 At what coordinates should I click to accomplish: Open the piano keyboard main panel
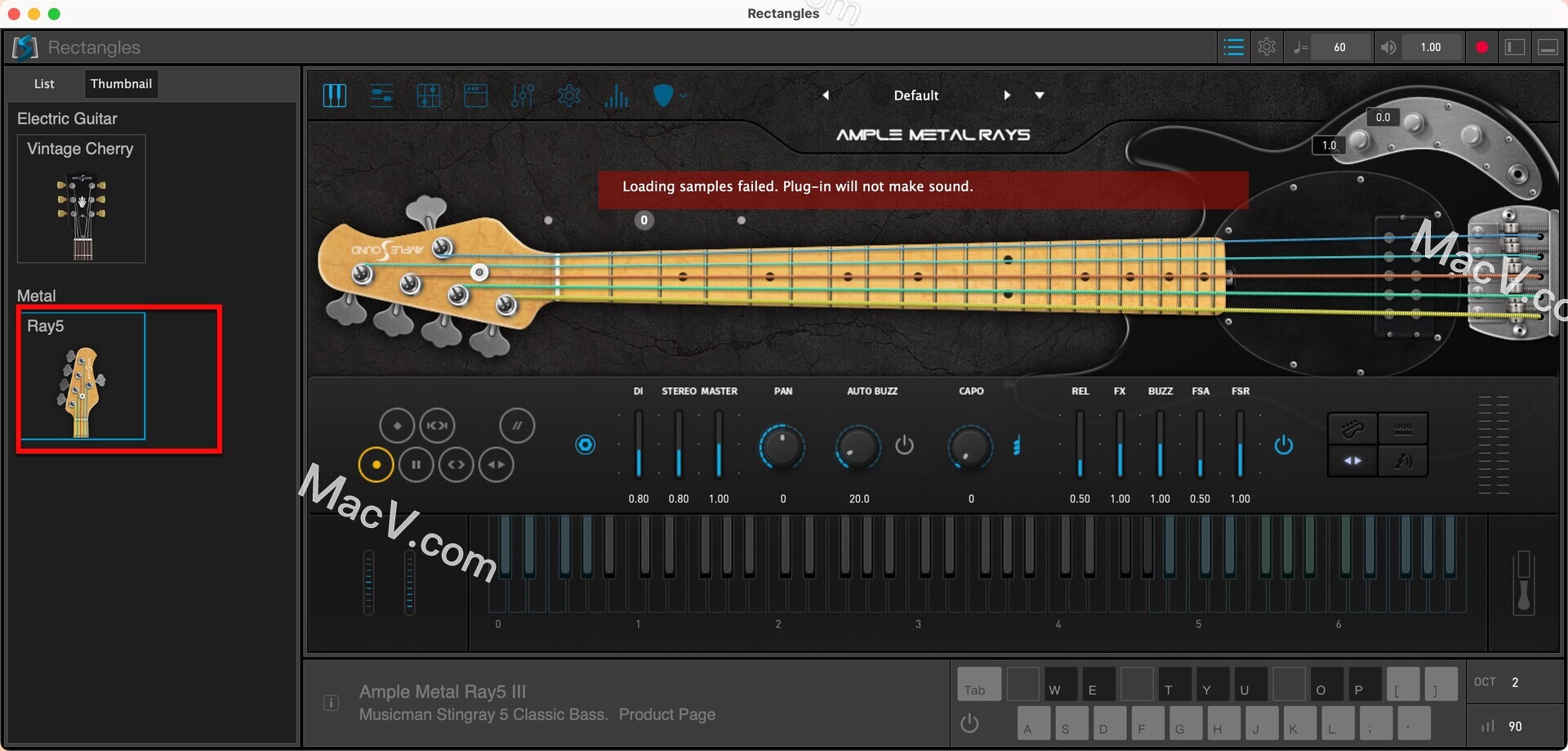tap(335, 96)
